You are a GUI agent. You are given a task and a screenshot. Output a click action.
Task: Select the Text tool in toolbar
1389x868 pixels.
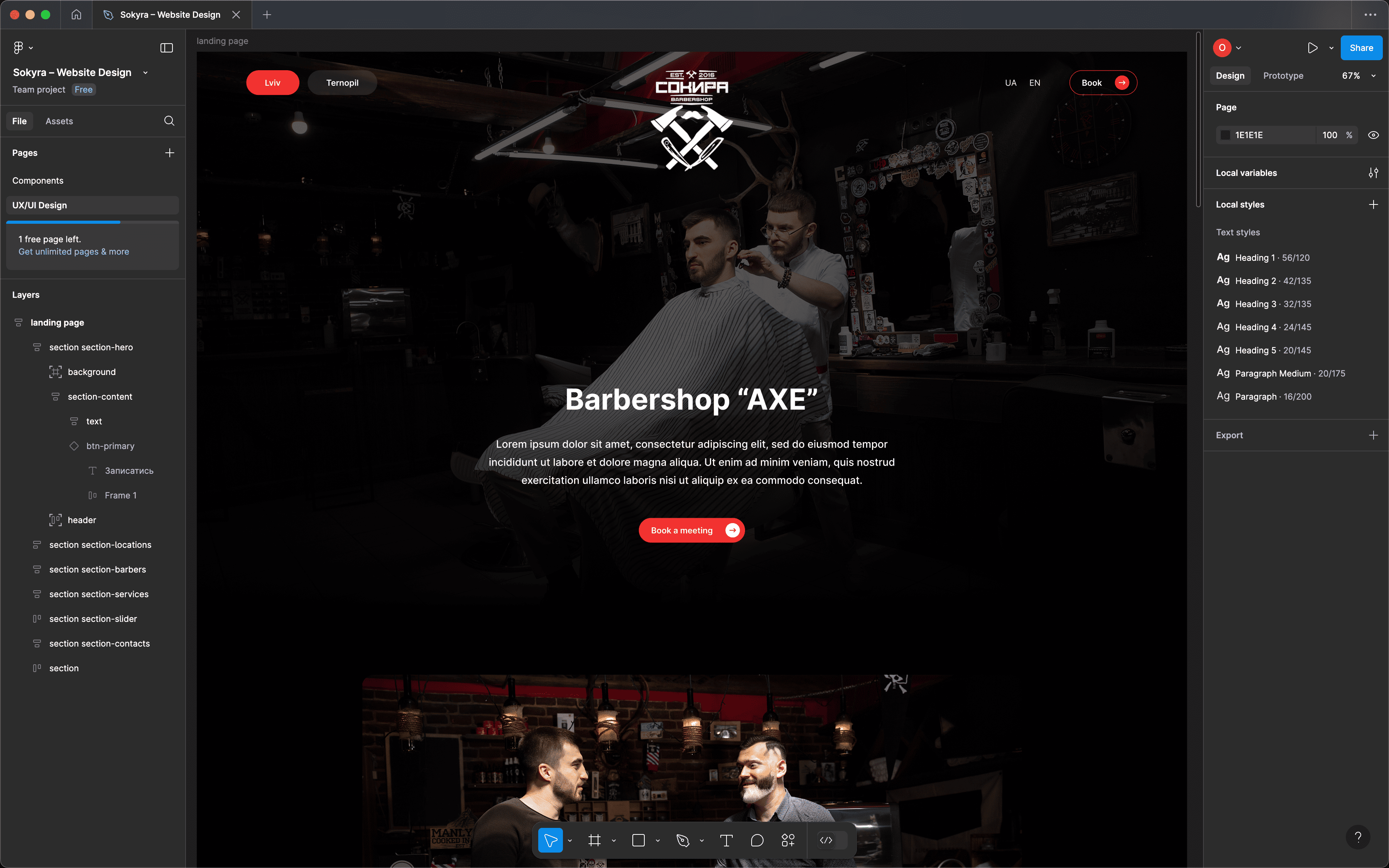click(727, 840)
